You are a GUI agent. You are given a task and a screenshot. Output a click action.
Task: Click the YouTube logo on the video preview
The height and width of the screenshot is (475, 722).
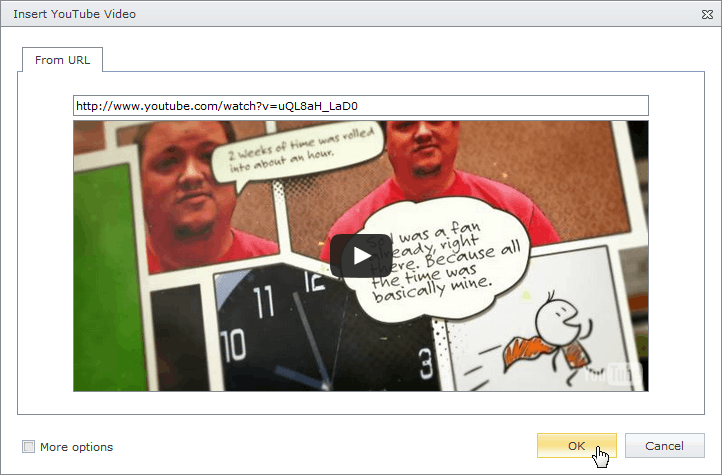point(611,373)
